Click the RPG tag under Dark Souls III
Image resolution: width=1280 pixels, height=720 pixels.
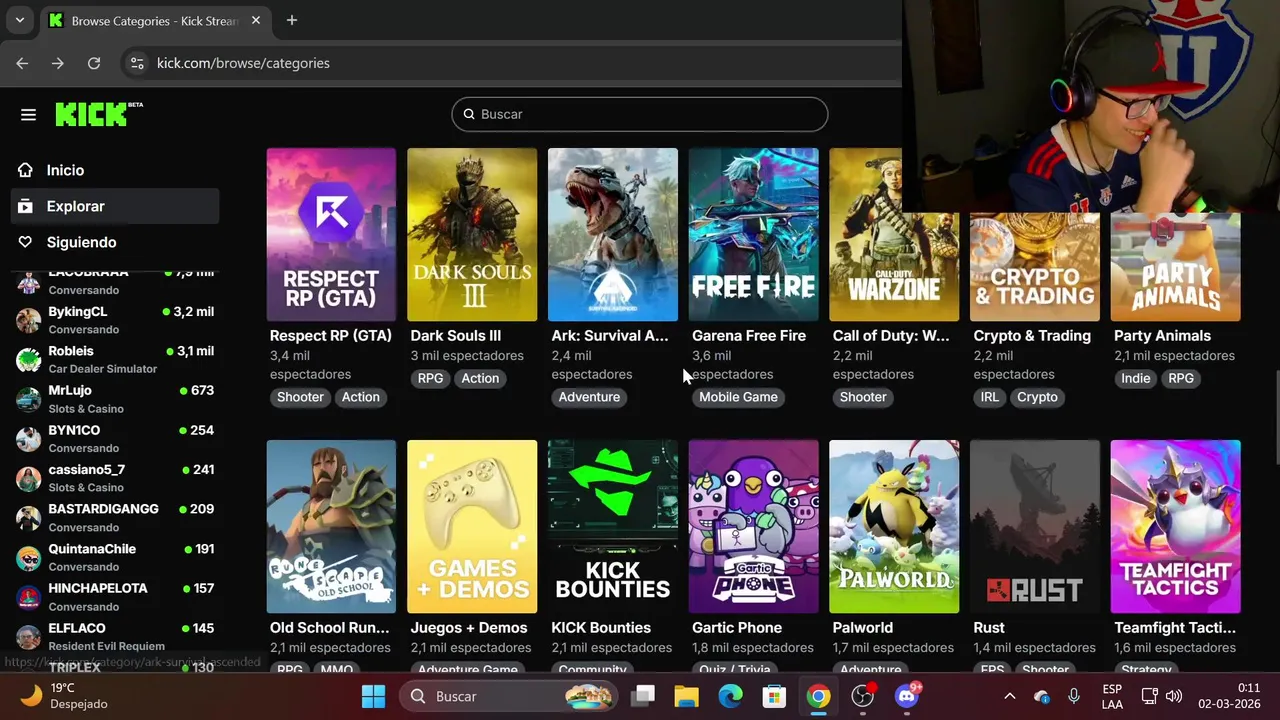(430, 378)
